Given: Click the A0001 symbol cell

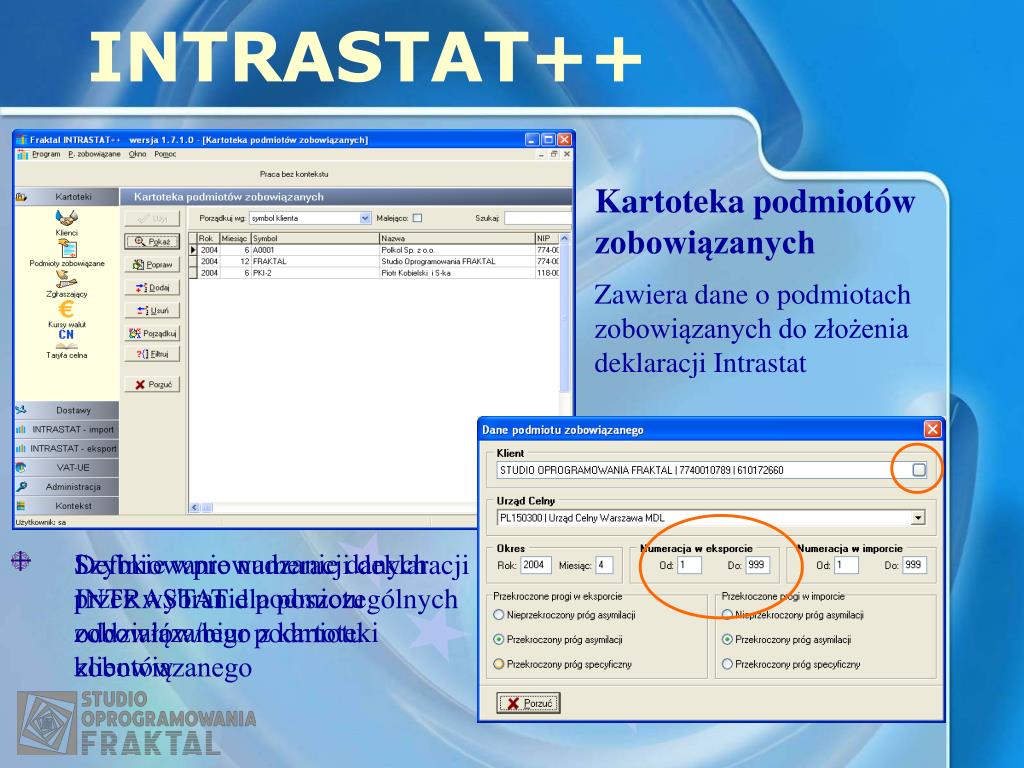Looking at the screenshot, I should pos(315,250).
